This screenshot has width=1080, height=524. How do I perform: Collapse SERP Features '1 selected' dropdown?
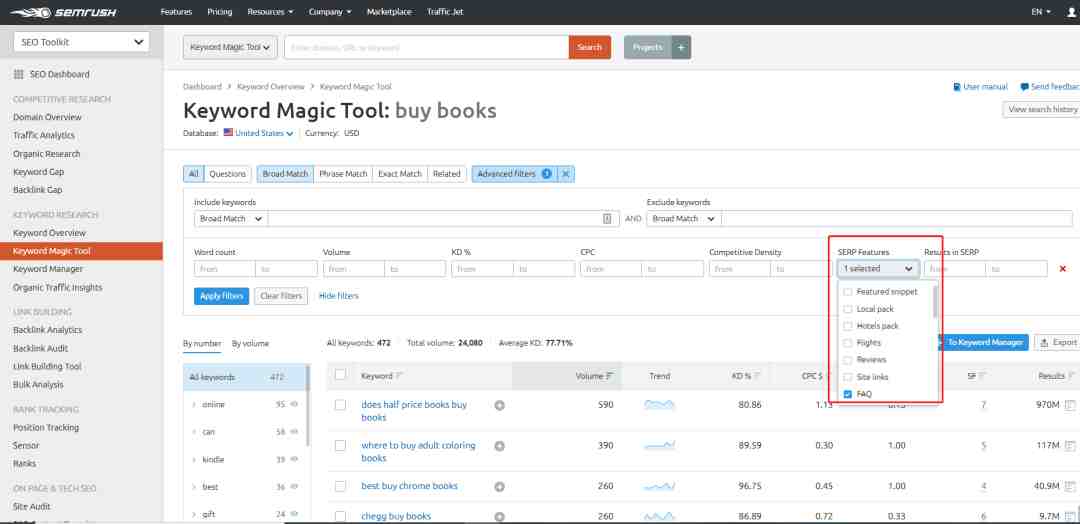(878, 269)
